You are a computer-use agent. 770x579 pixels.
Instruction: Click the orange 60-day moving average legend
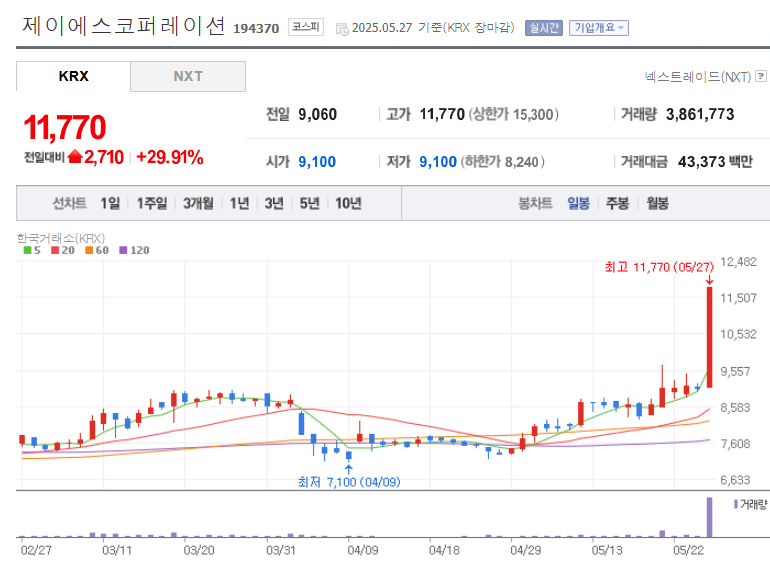(95, 250)
